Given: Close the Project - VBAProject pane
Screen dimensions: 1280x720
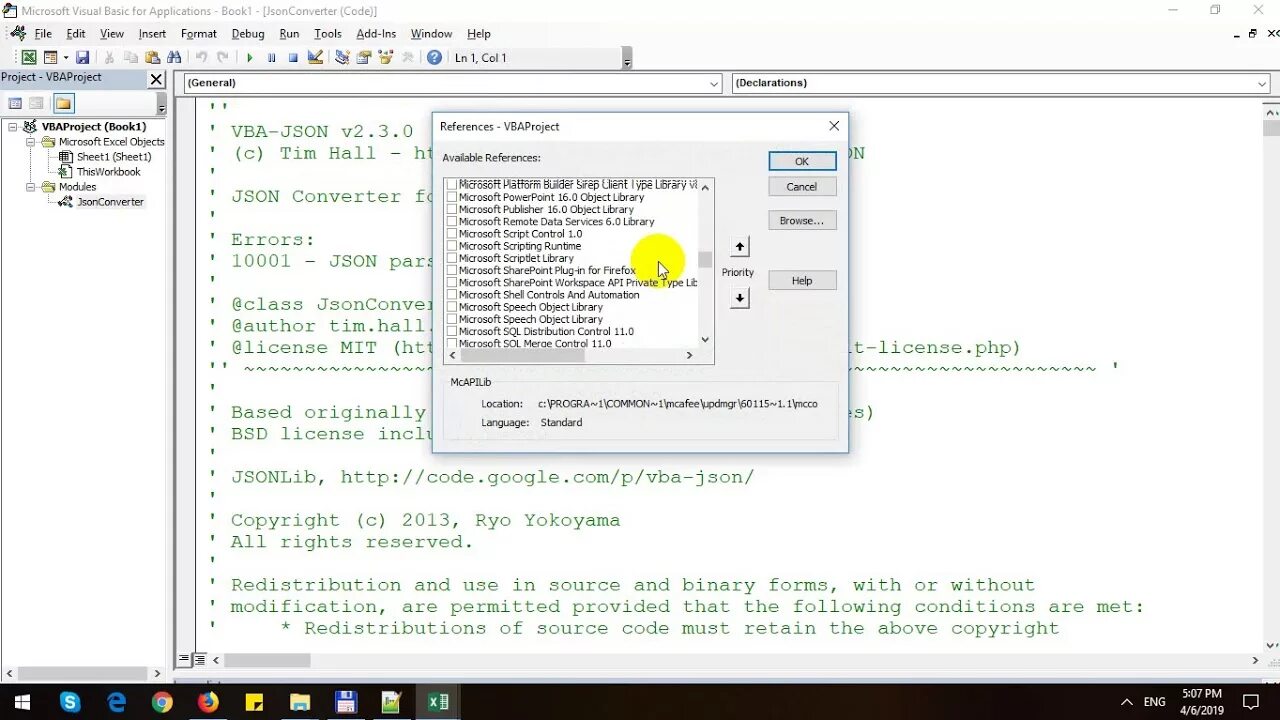Looking at the screenshot, I should pos(156,78).
